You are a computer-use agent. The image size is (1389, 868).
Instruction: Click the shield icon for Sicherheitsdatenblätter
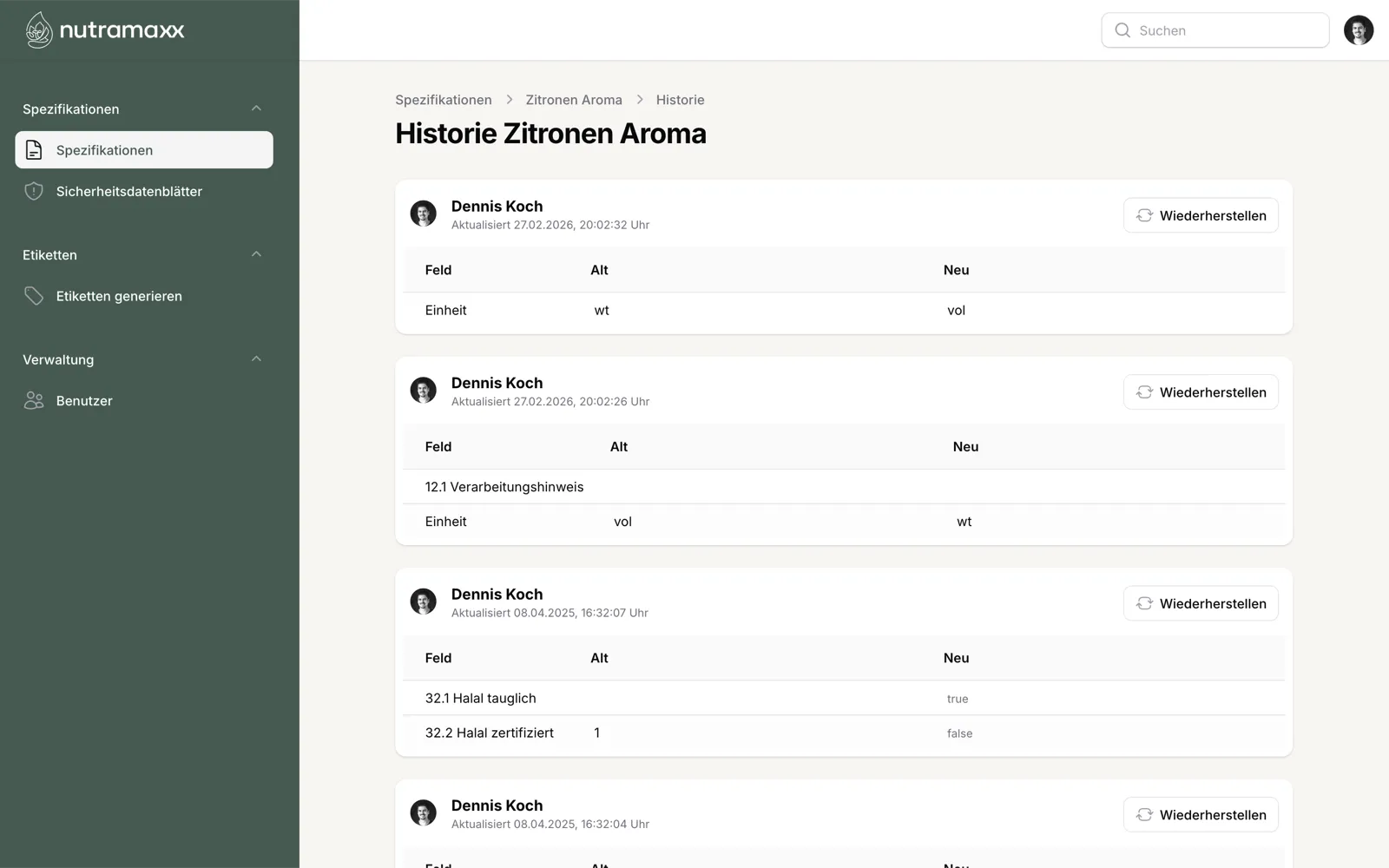(34, 192)
